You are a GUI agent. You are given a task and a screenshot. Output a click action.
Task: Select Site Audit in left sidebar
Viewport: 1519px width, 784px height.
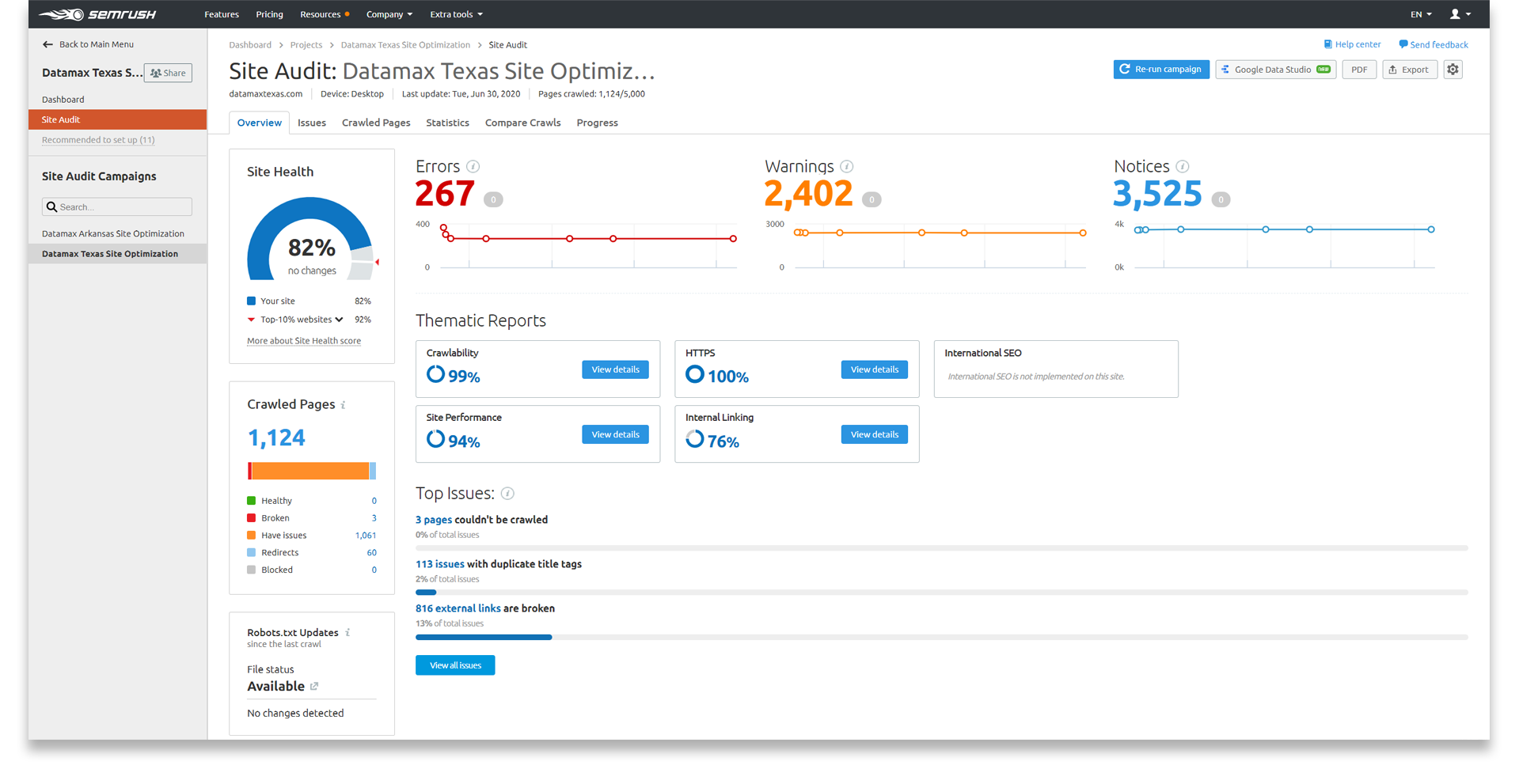(x=117, y=119)
